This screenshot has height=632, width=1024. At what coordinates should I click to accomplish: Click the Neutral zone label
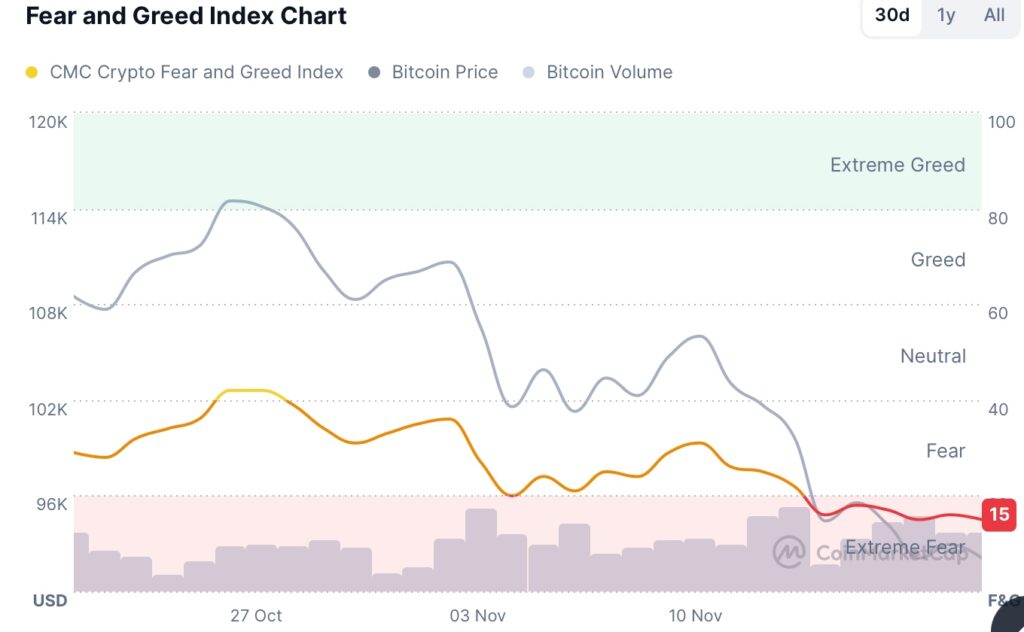[x=932, y=356]
